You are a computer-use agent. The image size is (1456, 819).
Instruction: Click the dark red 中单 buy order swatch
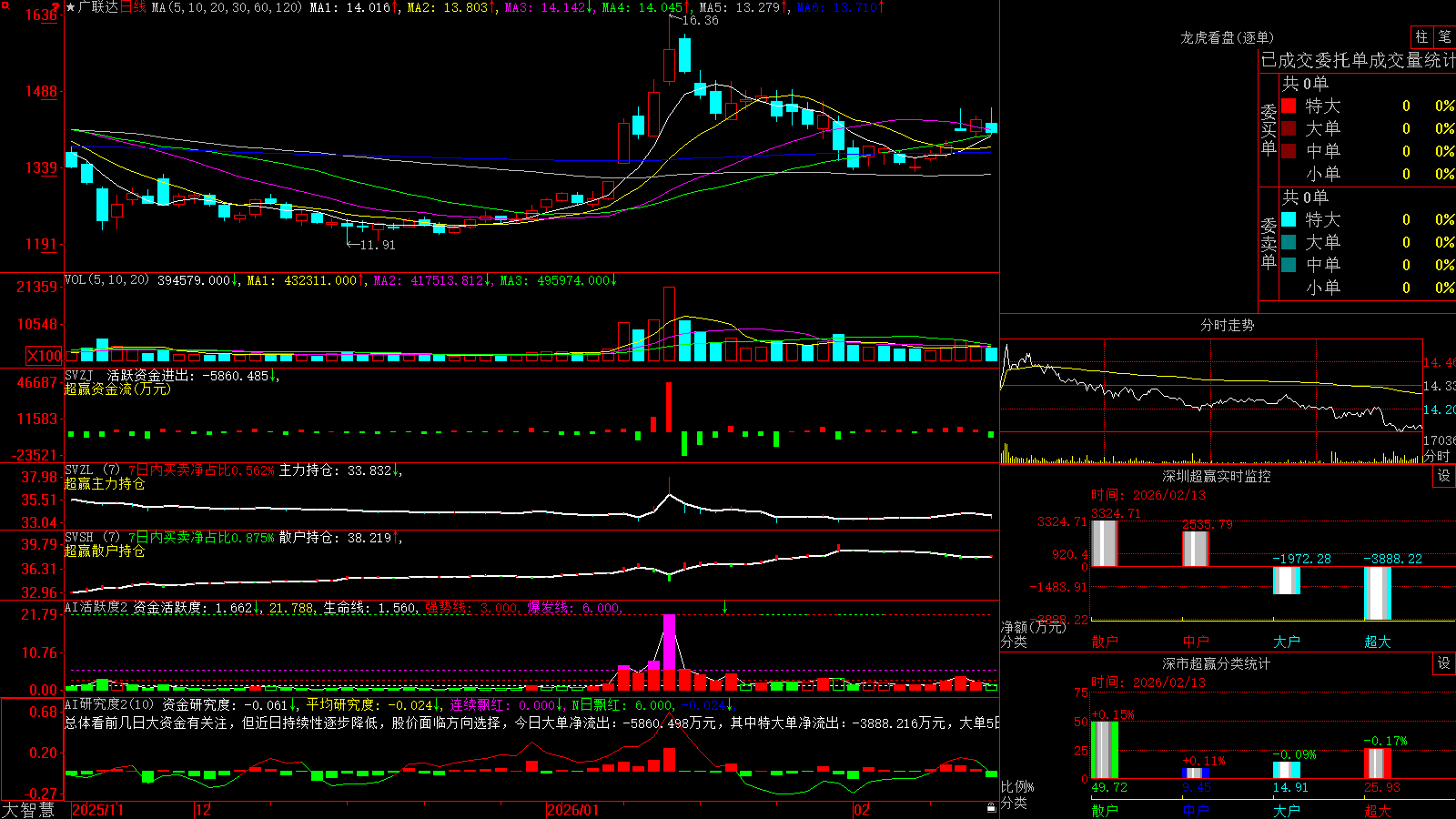[x=1289, y=151]
